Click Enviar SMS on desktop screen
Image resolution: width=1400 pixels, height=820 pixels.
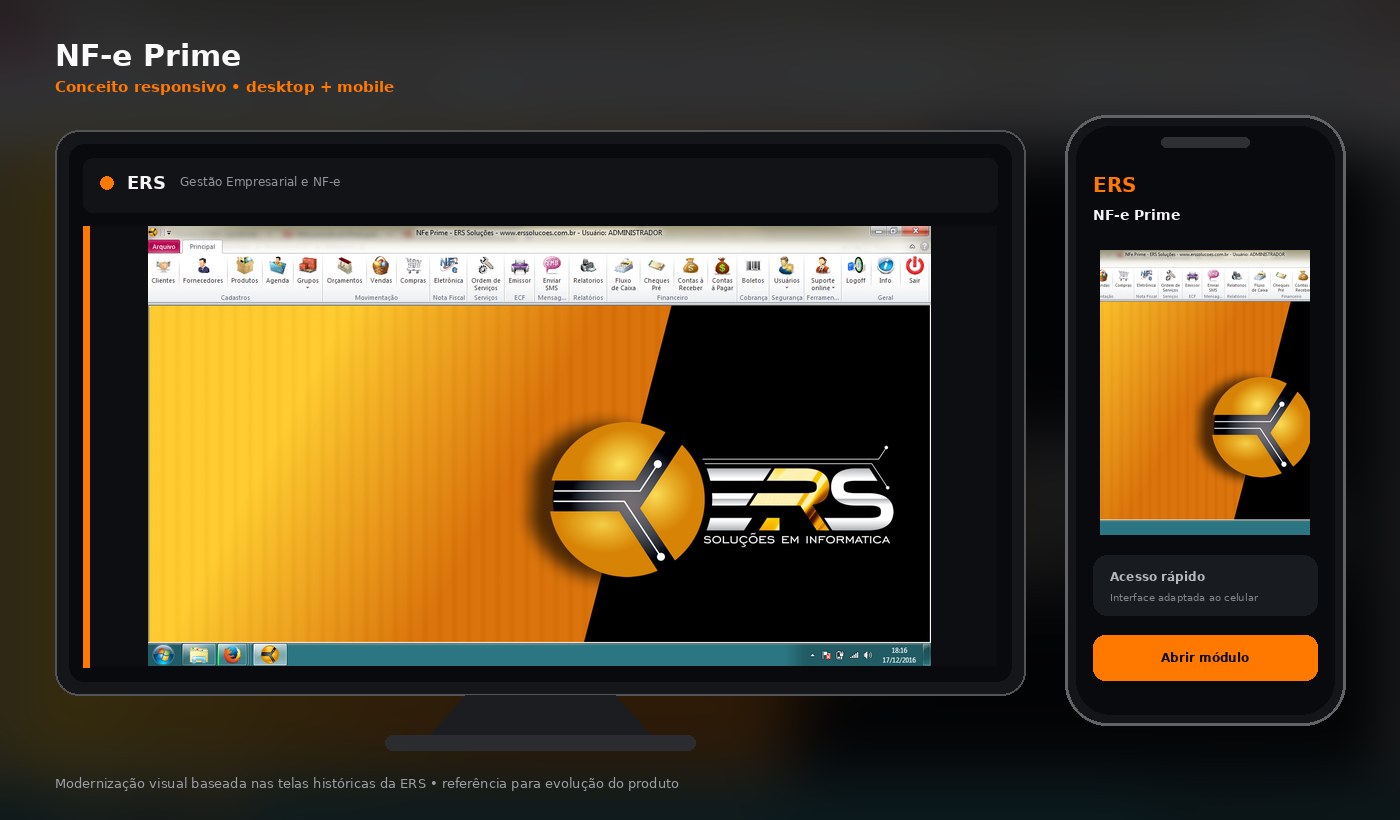[552, 273]
